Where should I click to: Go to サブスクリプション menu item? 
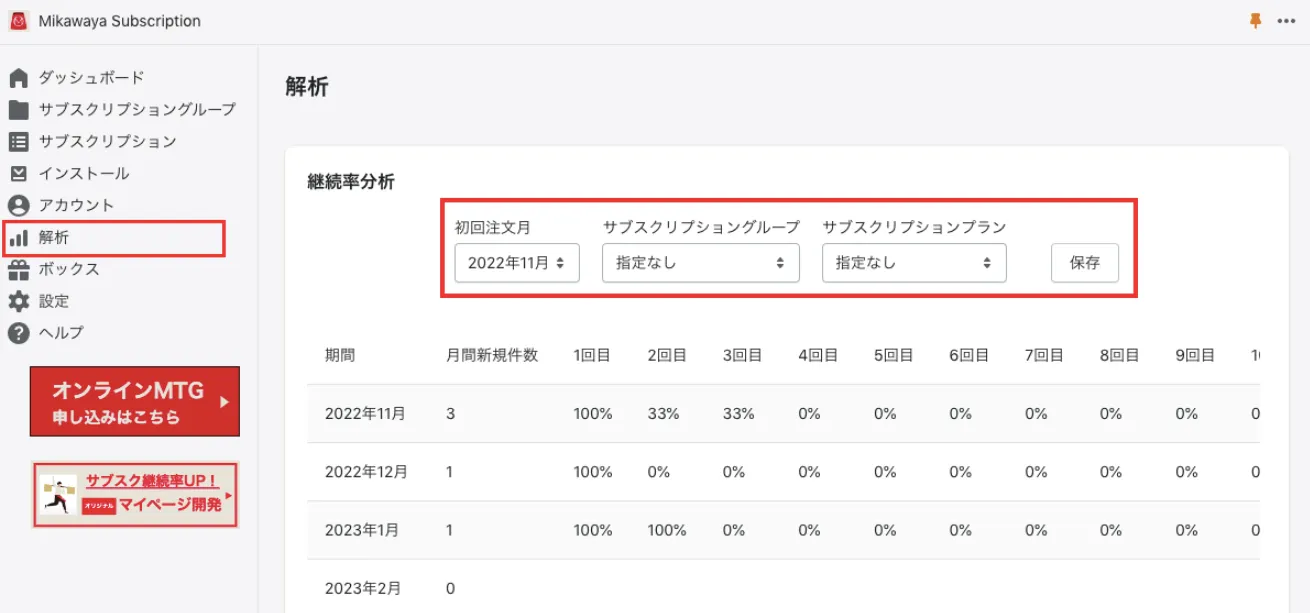[107, 142]
